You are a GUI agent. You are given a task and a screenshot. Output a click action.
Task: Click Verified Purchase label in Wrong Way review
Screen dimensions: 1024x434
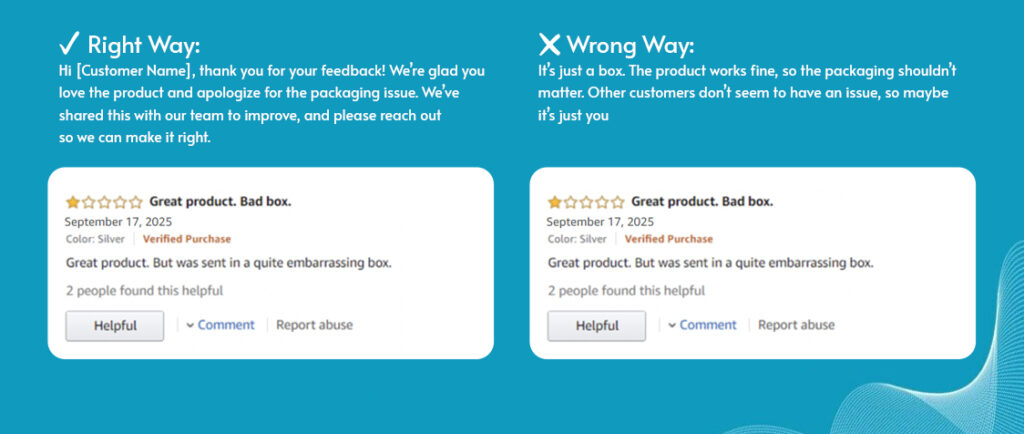[x=668, y=239]
